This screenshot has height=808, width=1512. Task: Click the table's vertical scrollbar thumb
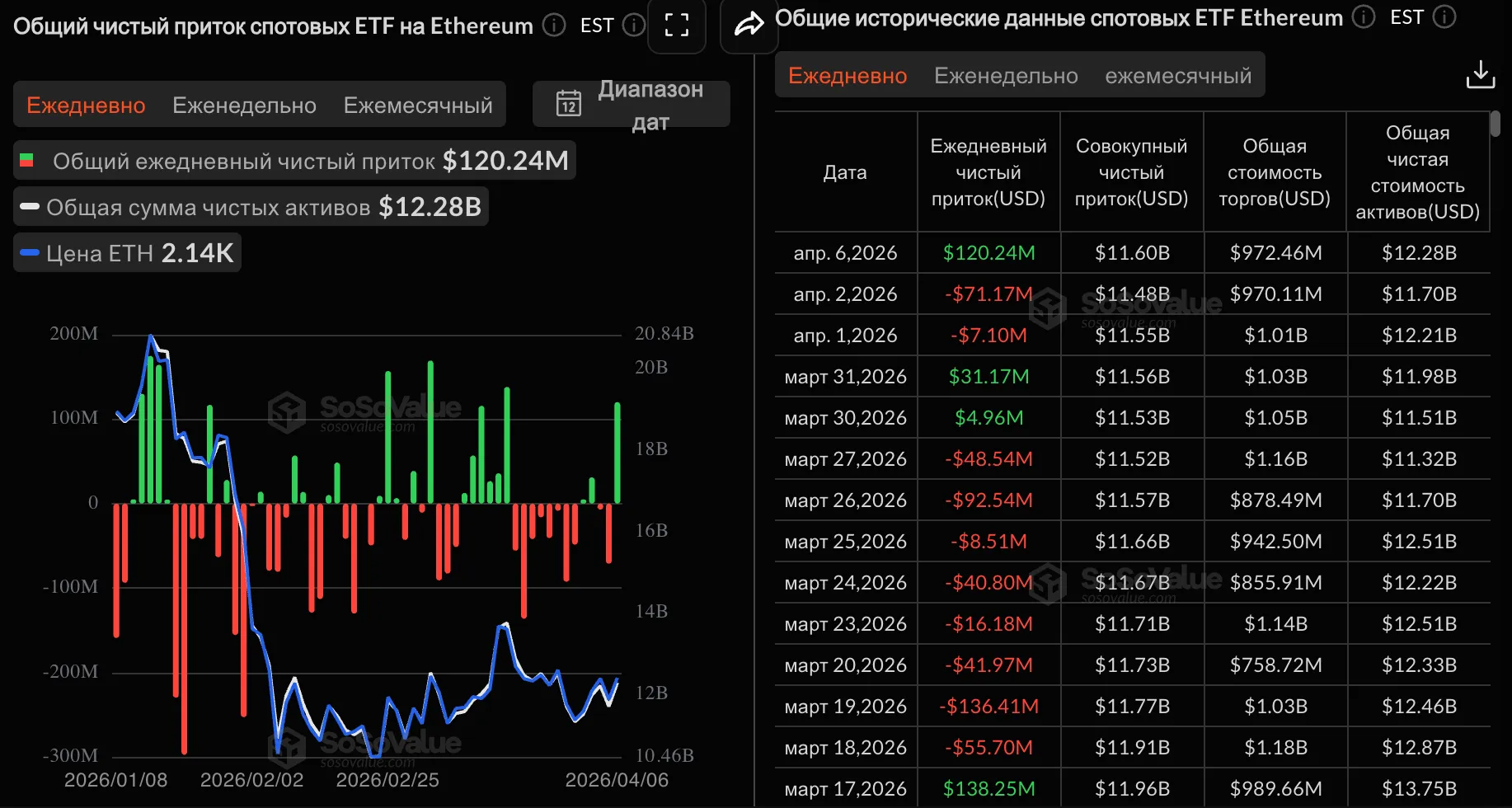pyautogui.click(x=1496, y=124)
